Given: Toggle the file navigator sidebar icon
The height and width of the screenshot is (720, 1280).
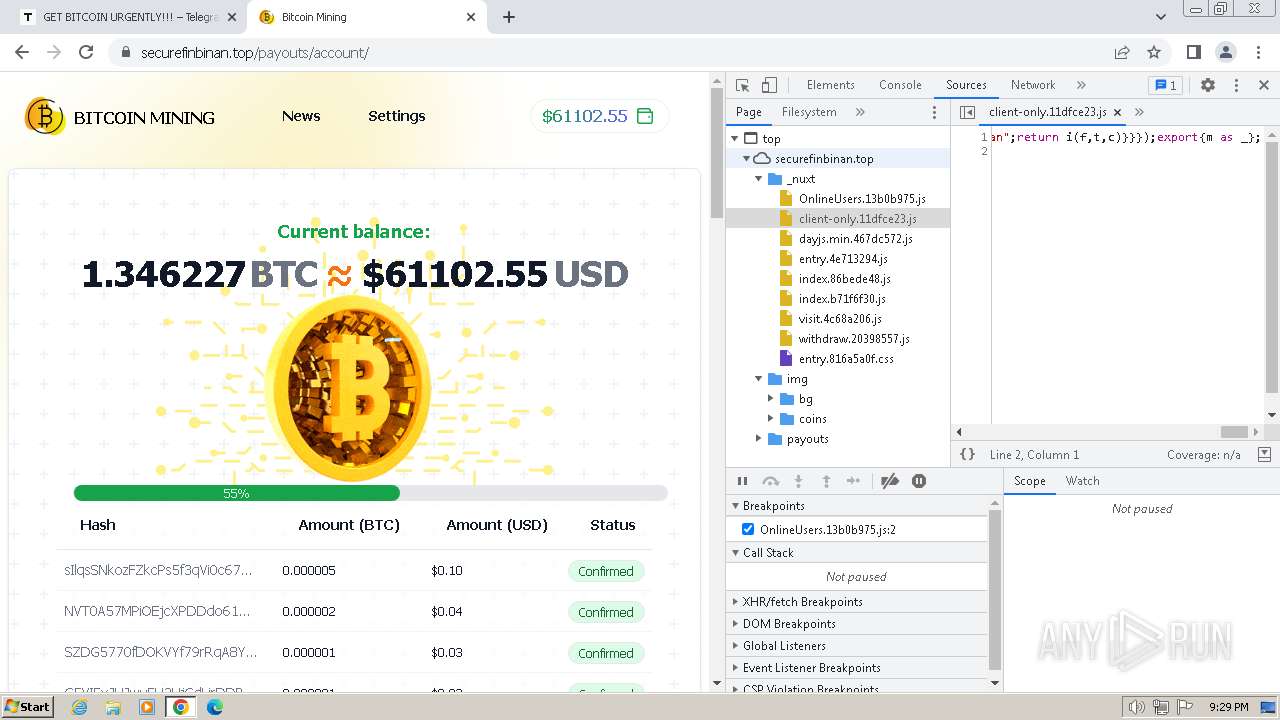Looking at the screenshot, I should pos(967,112).
